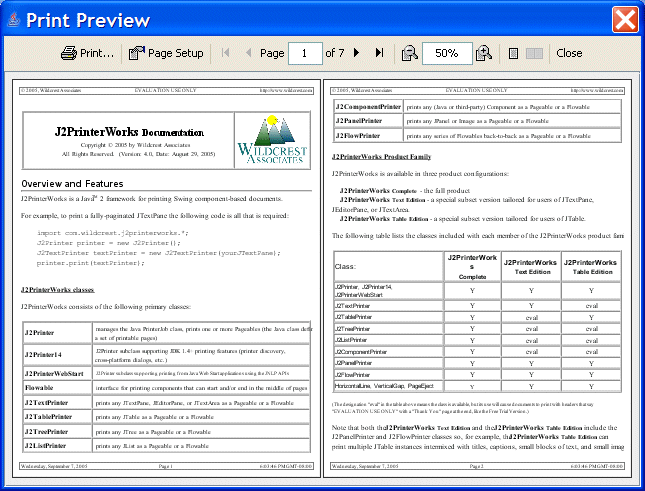Jump to last page arrow

click(379, 53)
